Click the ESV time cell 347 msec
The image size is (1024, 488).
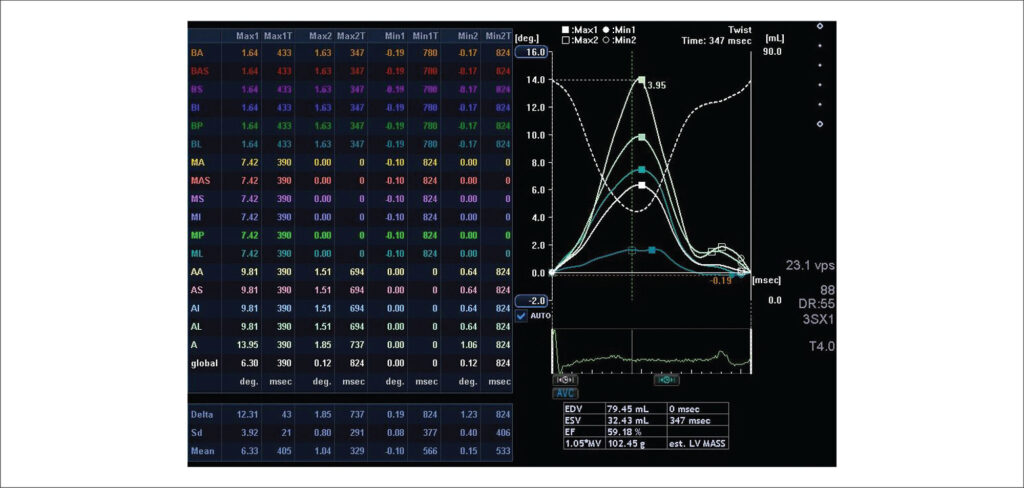(x=692, y=421)
